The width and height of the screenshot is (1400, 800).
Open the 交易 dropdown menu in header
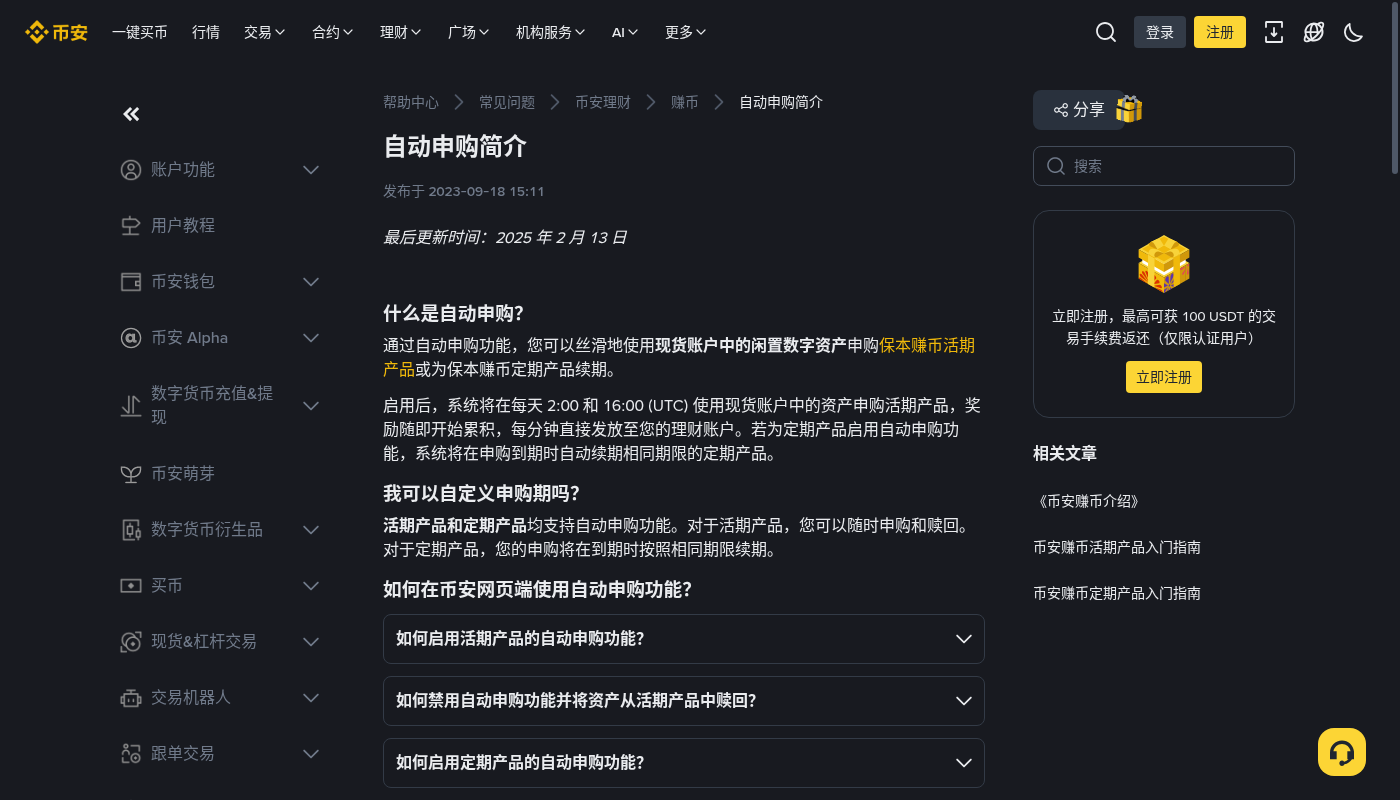pos(265,32)
